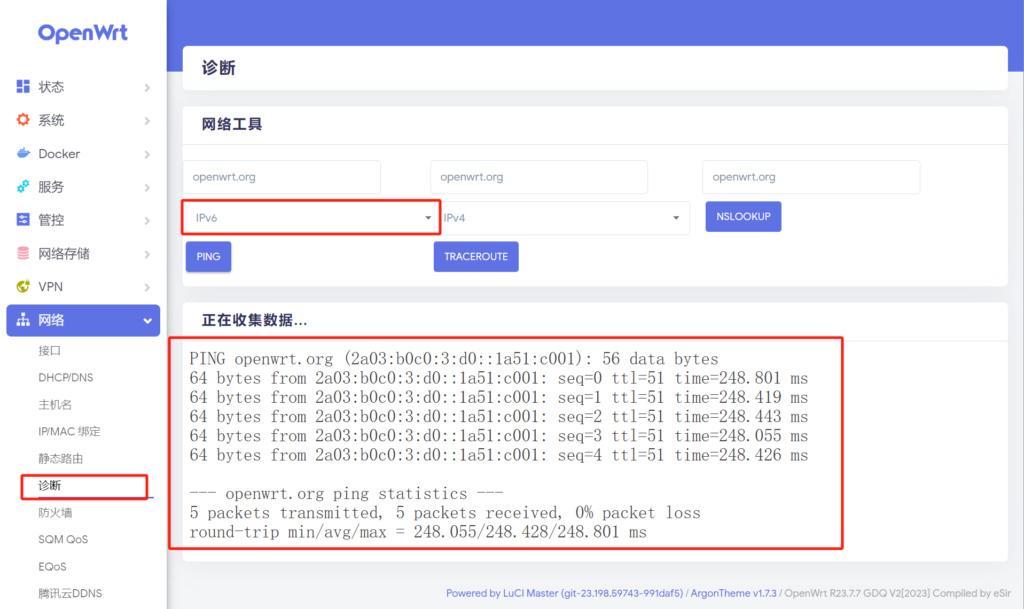Go to 接口 submenu item

[x=50, y=351]
